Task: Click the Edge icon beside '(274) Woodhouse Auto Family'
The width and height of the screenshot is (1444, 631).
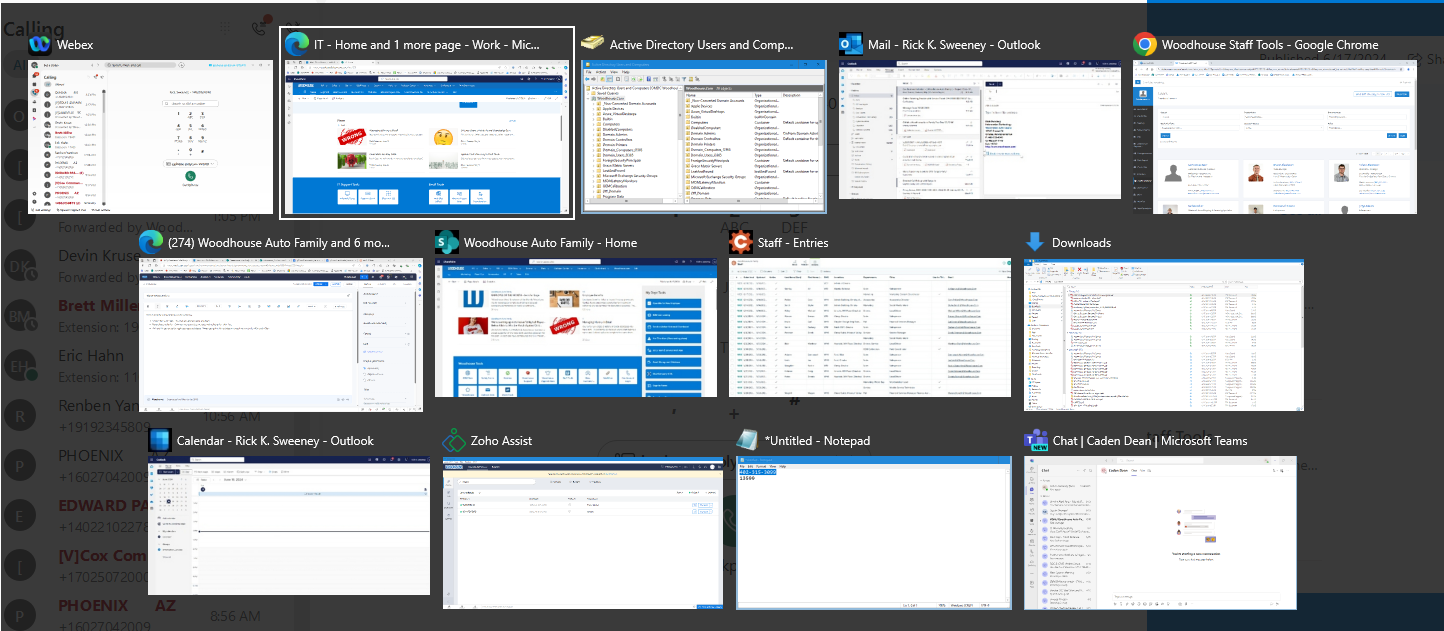Action: click(x=151, y=242)
